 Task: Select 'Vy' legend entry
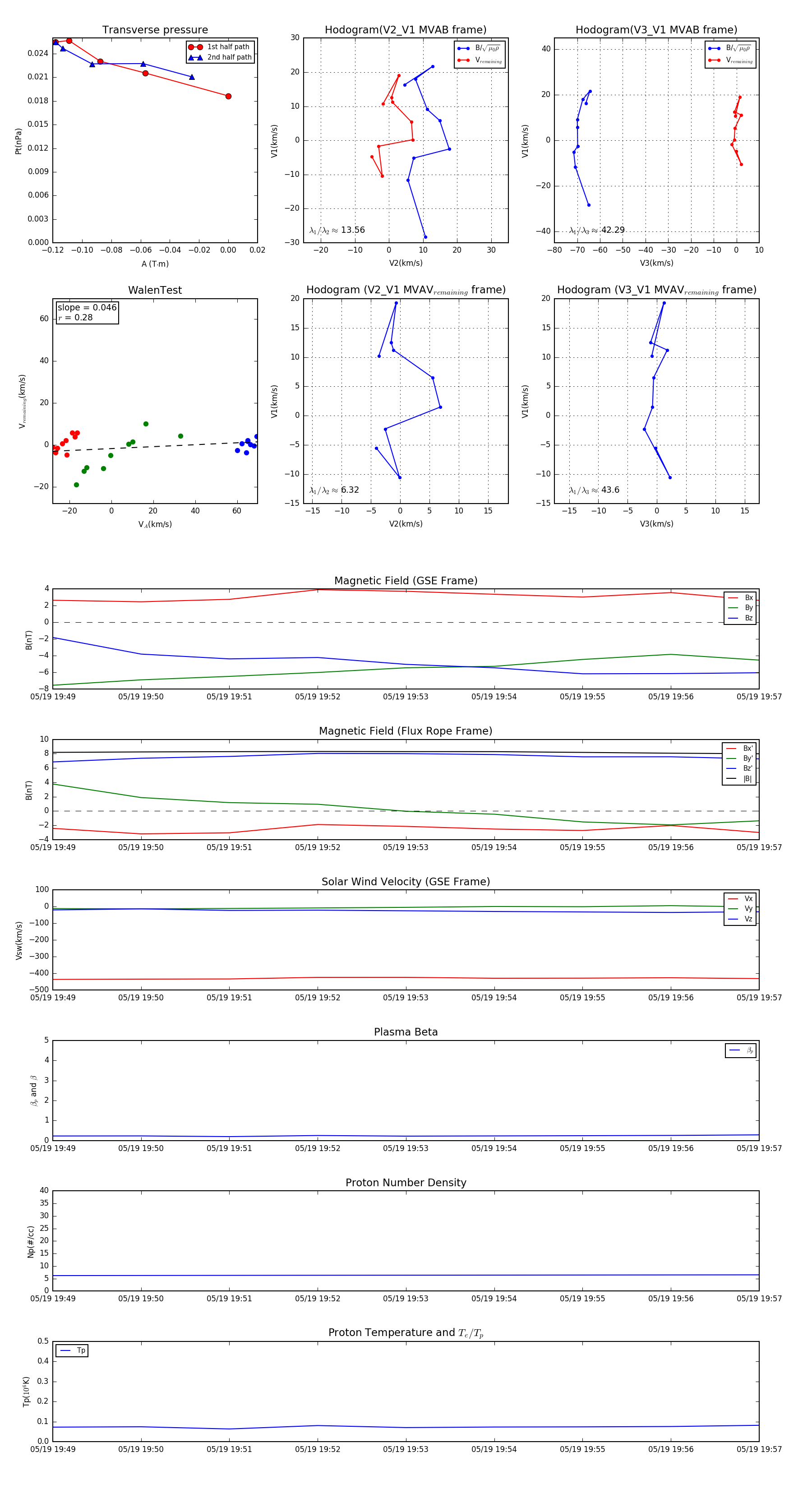(x=740, y=909)
